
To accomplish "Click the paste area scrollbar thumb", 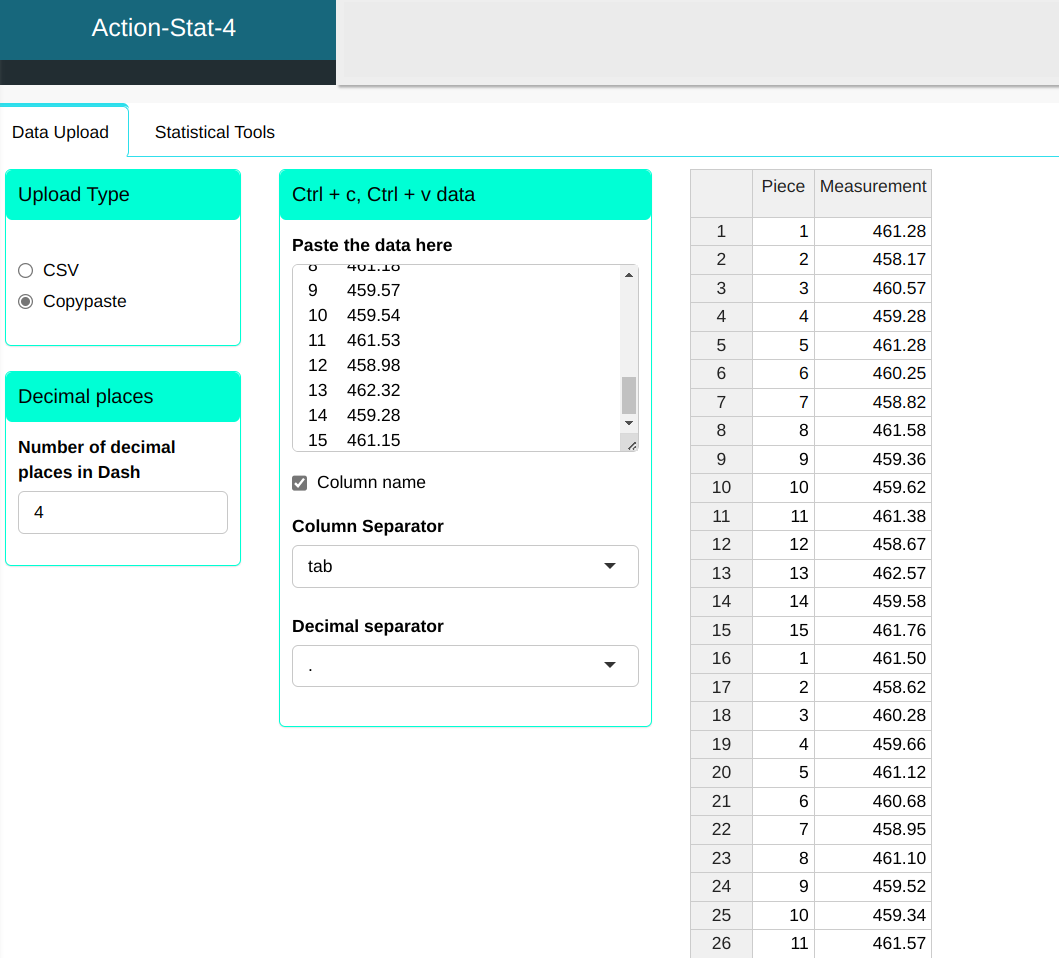I will pos(628,395).
